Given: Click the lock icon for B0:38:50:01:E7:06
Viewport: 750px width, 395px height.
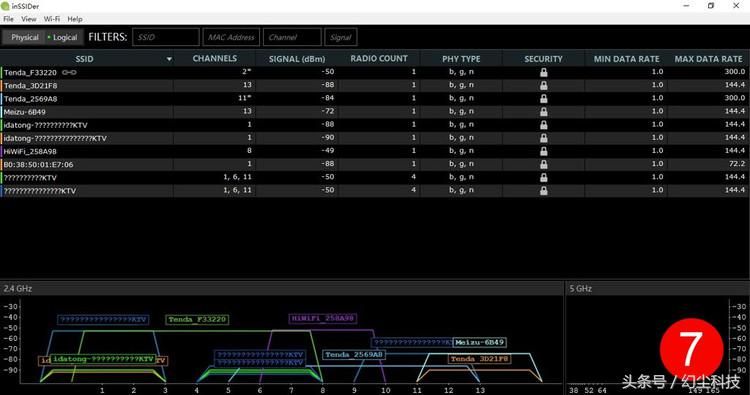Looking at the screenshot, I should point(543,164).
